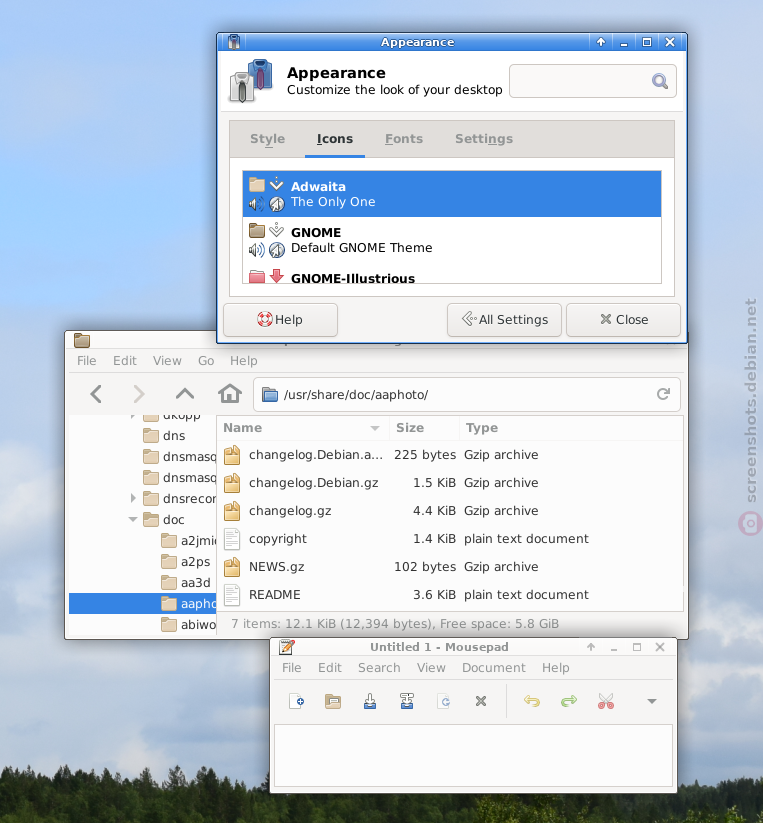Image resolution: width=763 pixels, height=823 pixels.
Task: Open the Edit menu in Mousepad
Action: point(330,668)
